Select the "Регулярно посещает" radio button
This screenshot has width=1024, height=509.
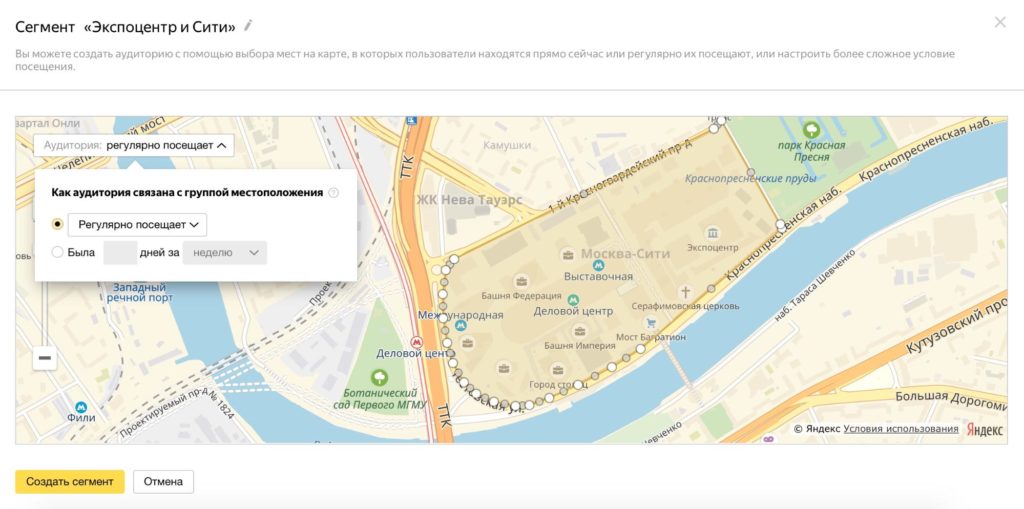58,225
